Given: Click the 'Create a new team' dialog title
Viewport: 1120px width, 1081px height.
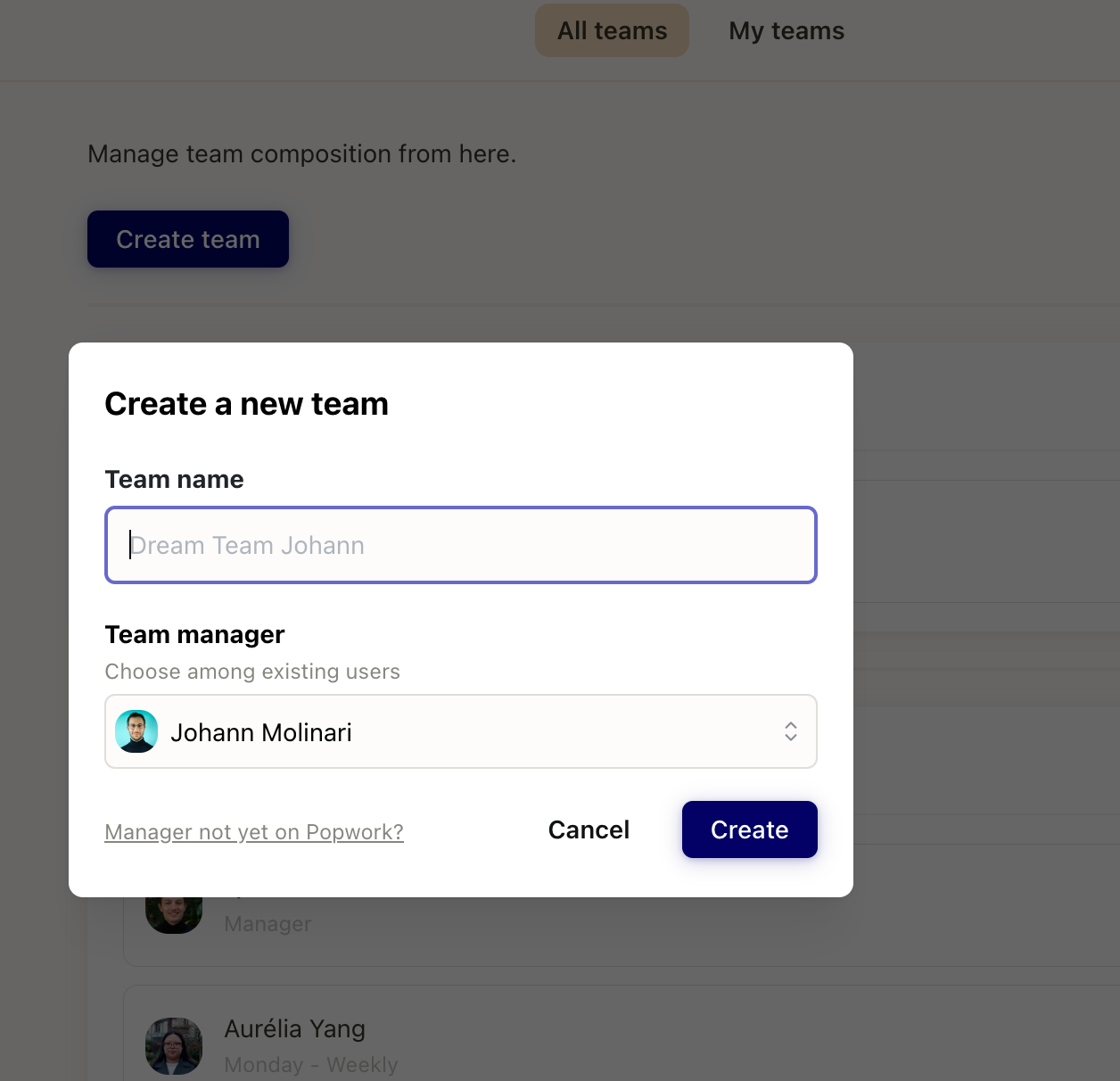Looking at the screenshot, I should coord(246,403).
